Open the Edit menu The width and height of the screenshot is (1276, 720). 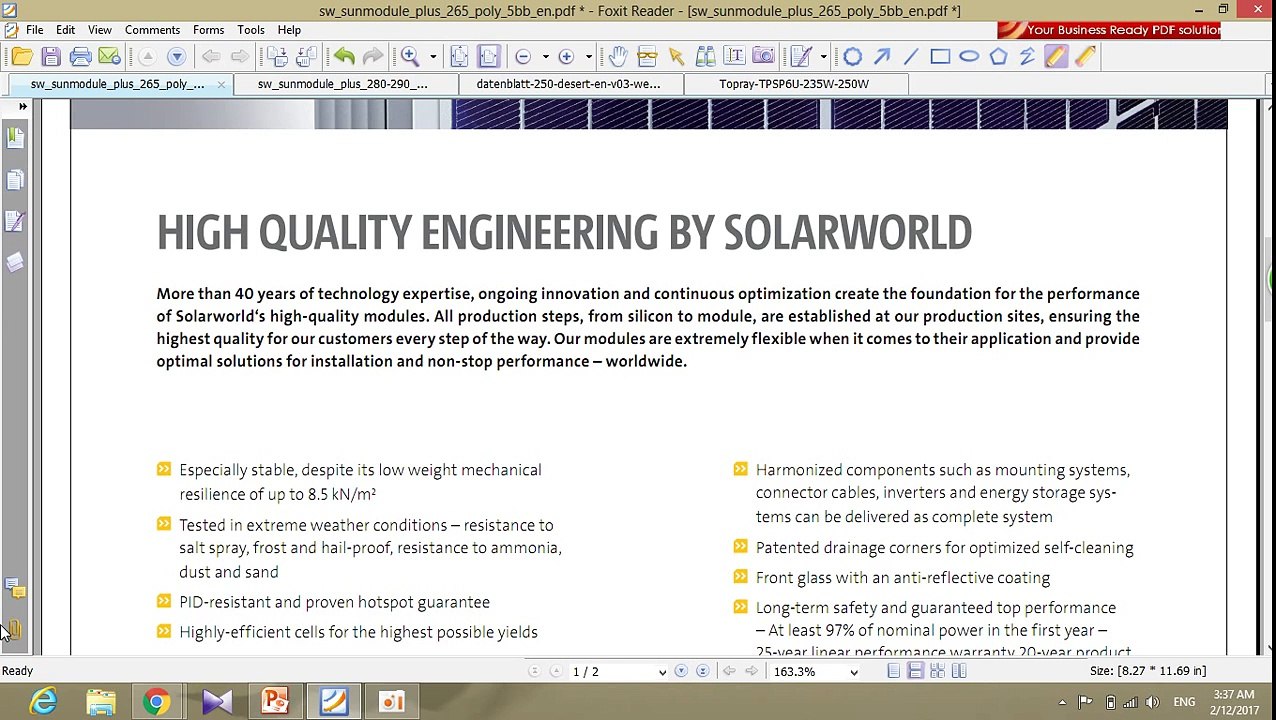click(x=65, y=30)
